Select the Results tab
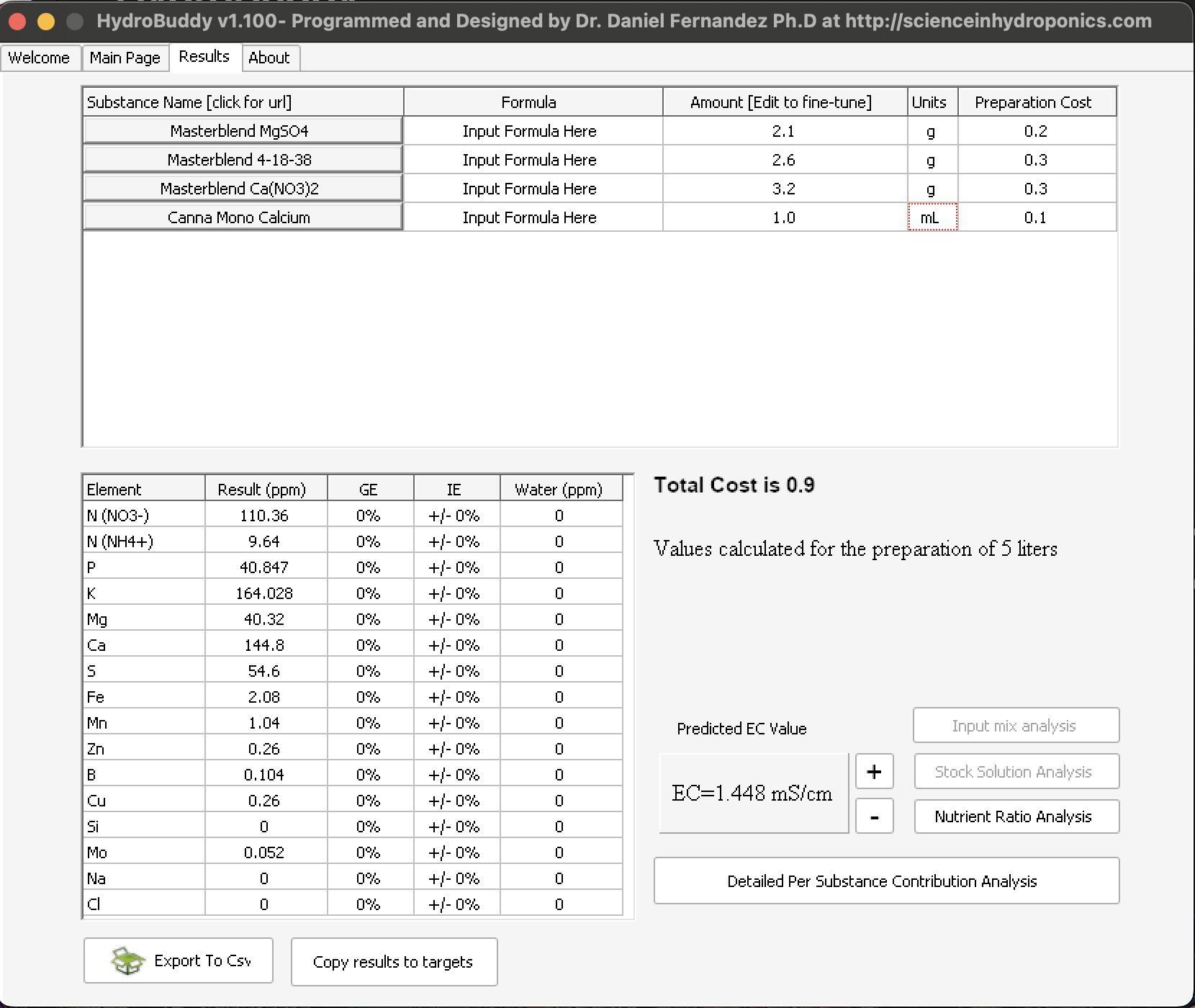 204,57
